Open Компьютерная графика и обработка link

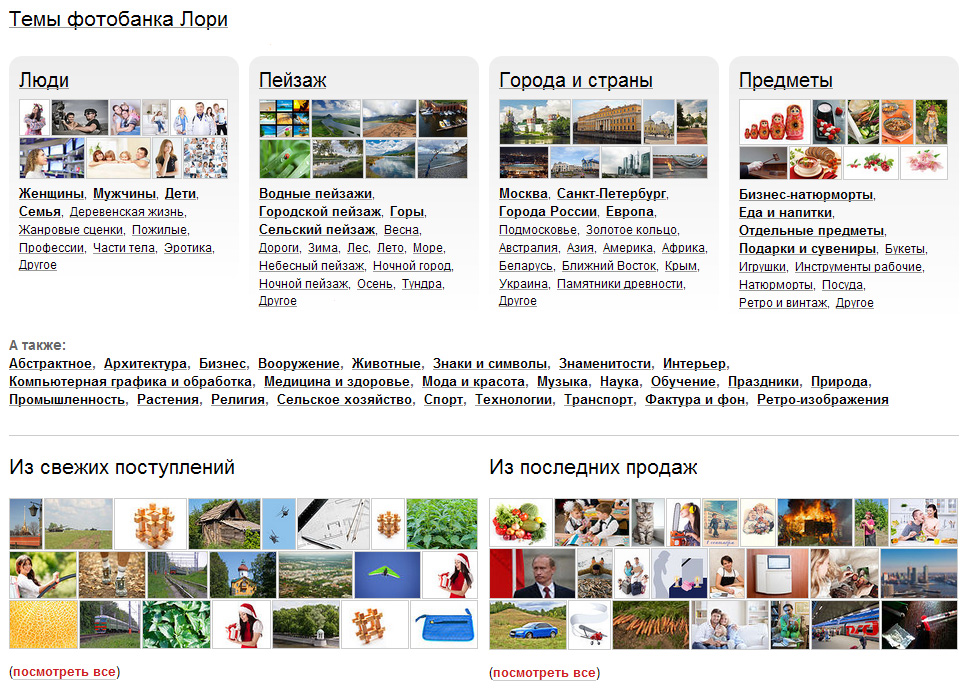(130, 381)
